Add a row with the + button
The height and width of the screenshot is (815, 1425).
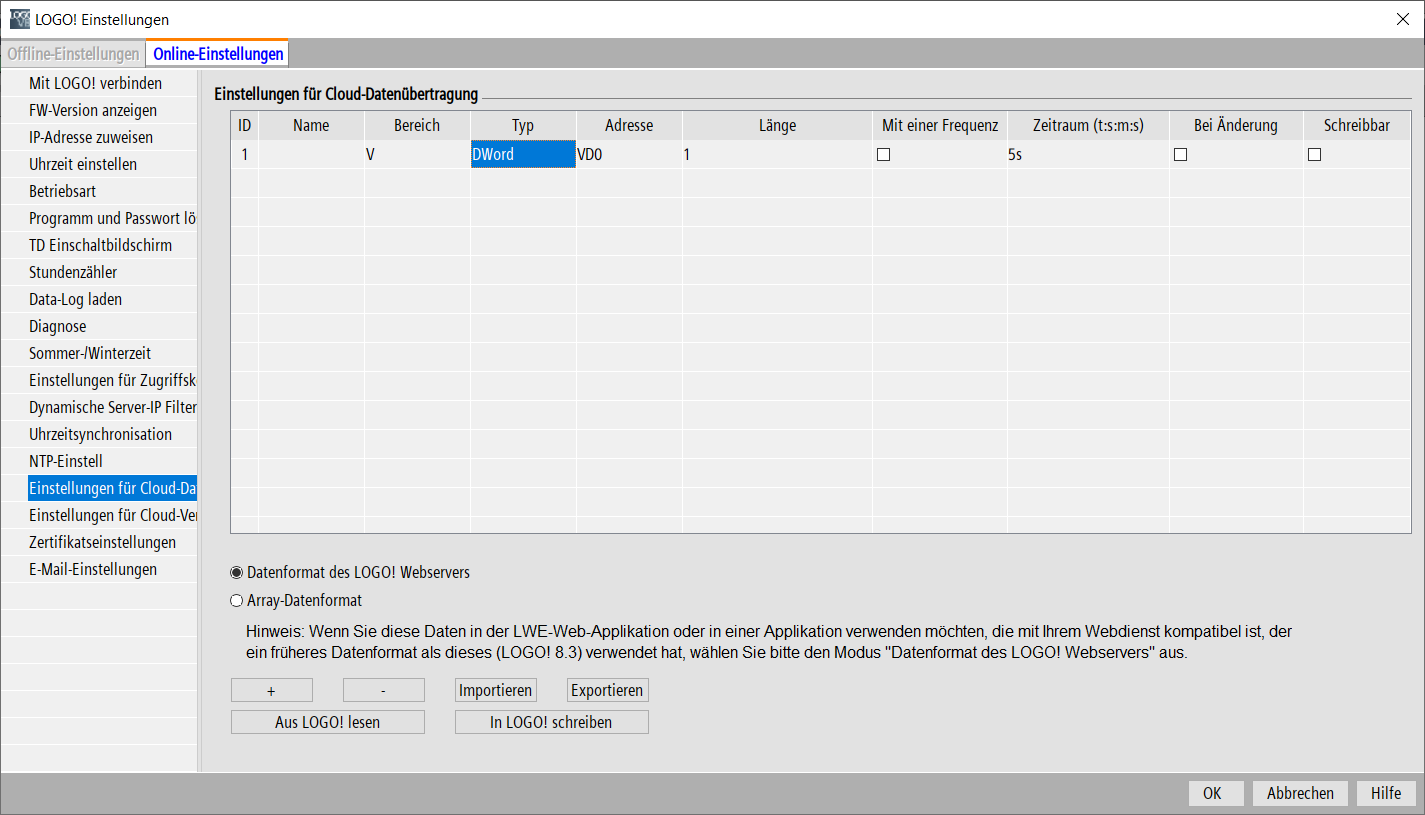point(272,690)
